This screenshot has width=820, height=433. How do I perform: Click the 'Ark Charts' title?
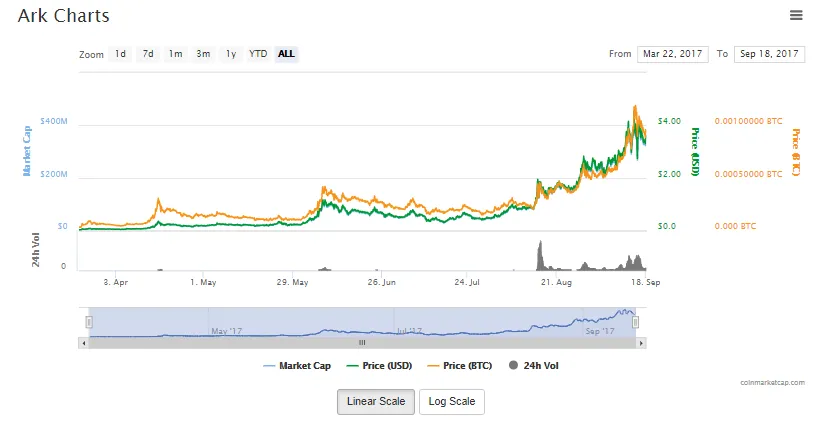click(64, 16)
